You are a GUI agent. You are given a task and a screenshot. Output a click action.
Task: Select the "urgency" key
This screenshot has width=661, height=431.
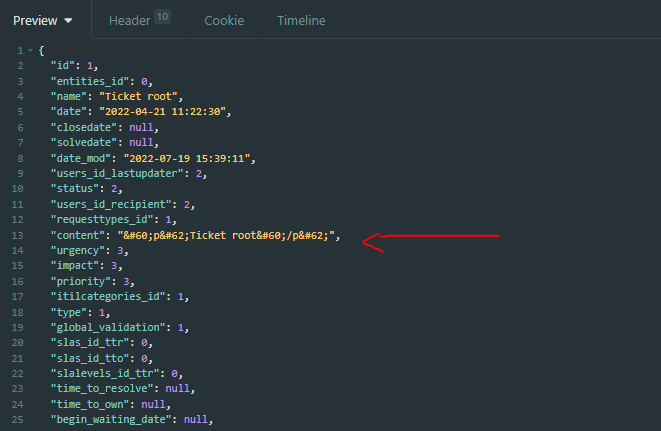(x=78, y=251)
